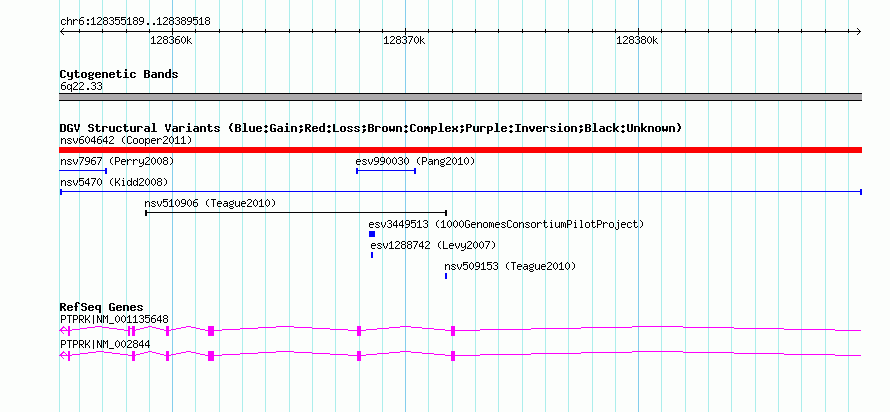Select the gray 6q22.33 cytogenetic band bar

click(x=460, y=97)
